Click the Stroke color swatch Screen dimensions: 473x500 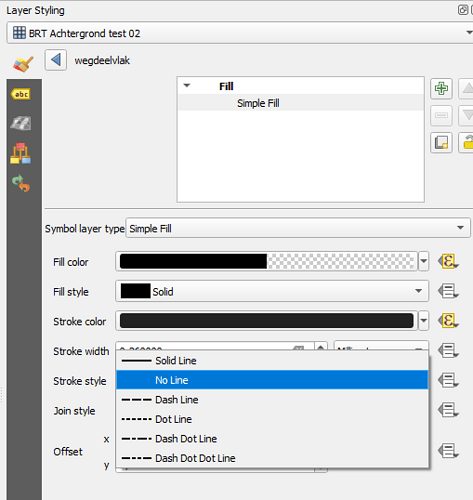[267, 321]
